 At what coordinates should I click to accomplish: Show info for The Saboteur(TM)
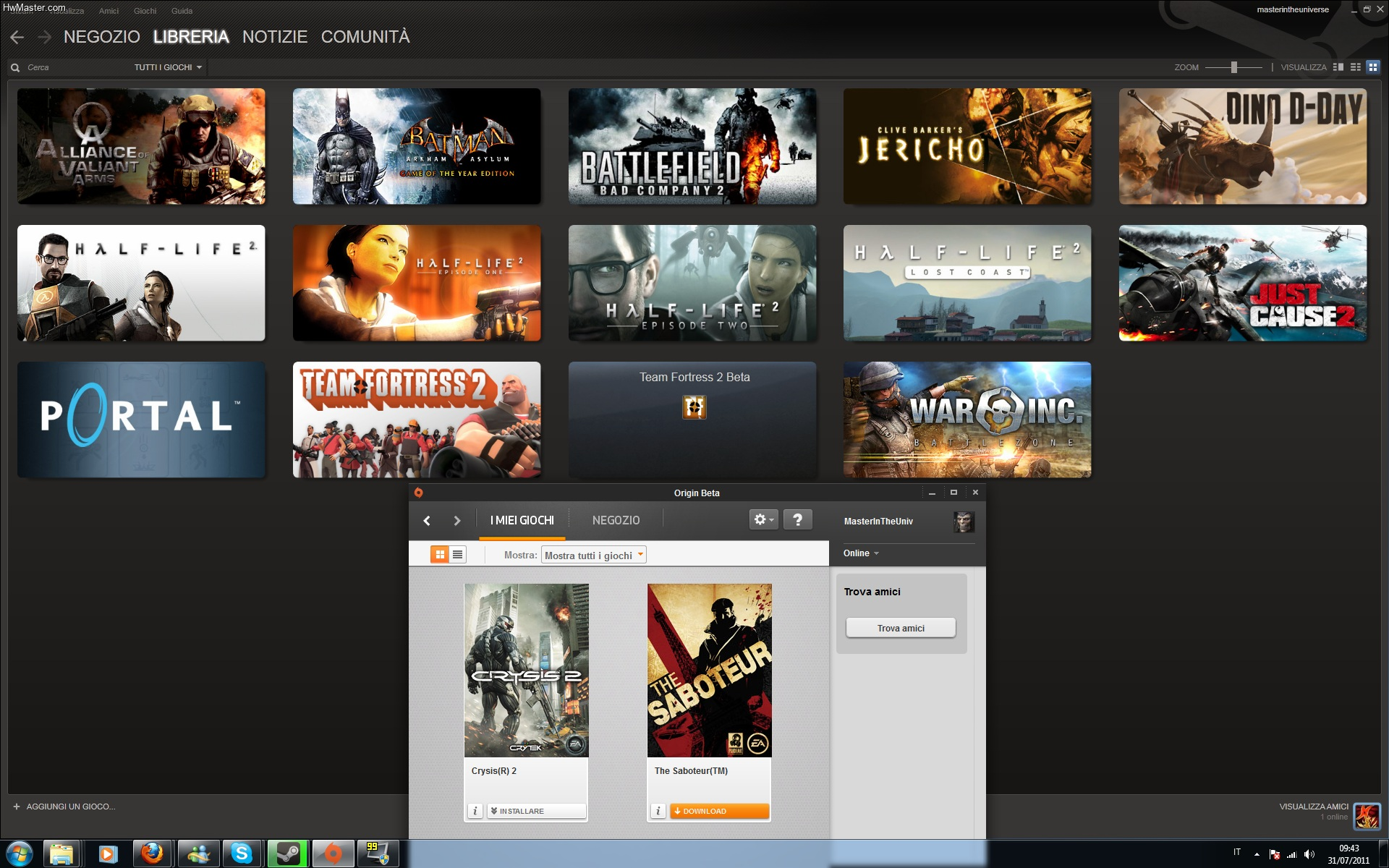(658, 811)
